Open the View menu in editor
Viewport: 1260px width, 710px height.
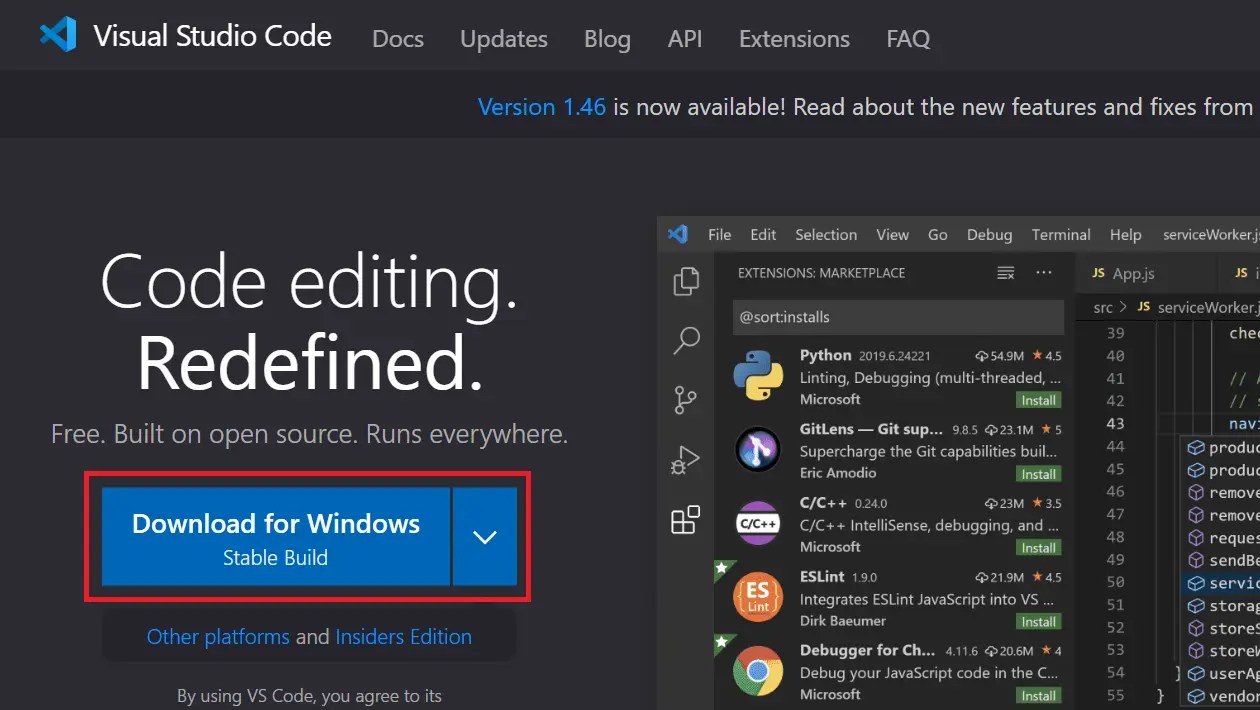pos(893,235)
